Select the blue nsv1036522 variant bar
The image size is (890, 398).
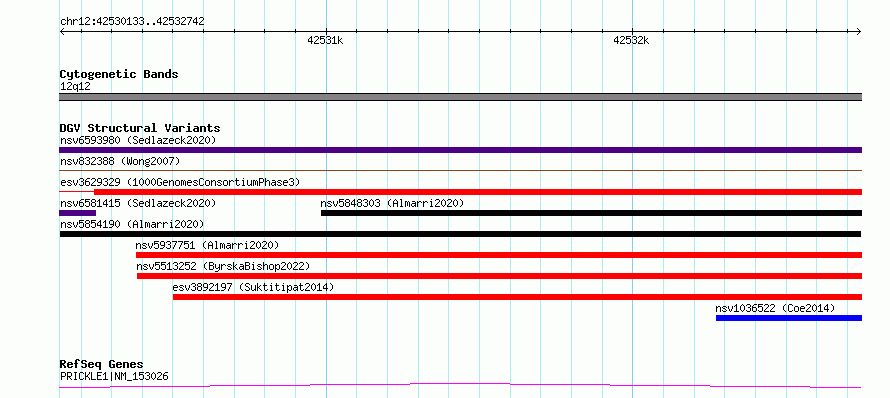click(789, 318)
